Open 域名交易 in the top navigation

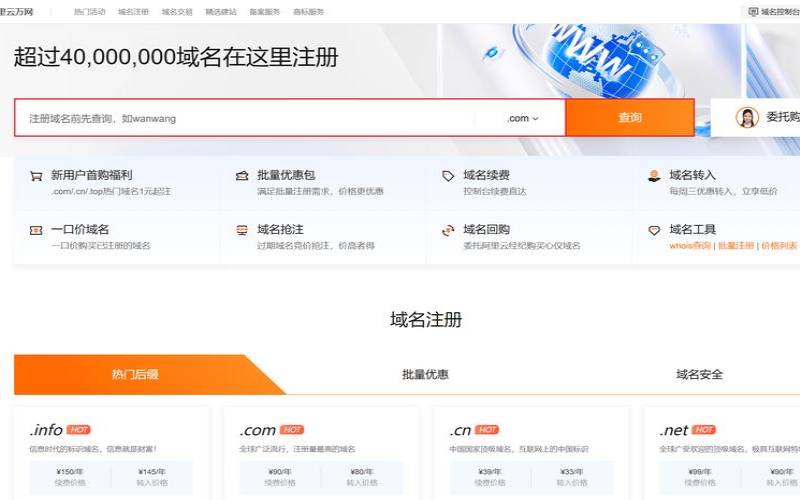click(x=177, y=12)
